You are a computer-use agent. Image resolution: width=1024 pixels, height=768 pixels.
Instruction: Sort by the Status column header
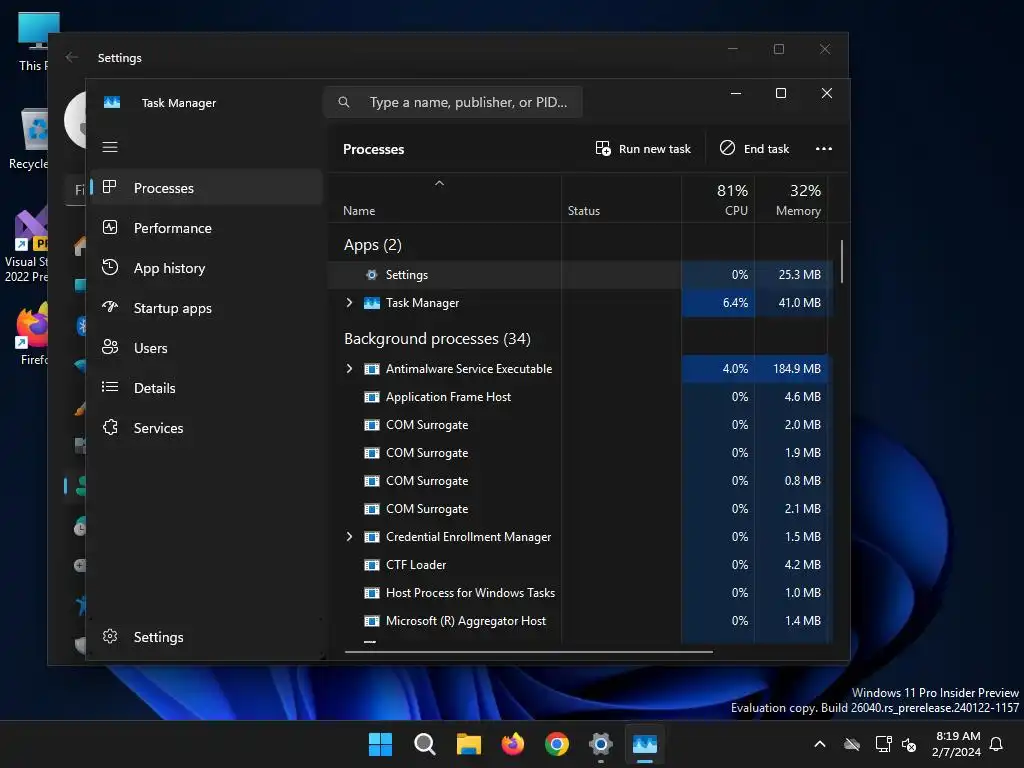[621, 199]
